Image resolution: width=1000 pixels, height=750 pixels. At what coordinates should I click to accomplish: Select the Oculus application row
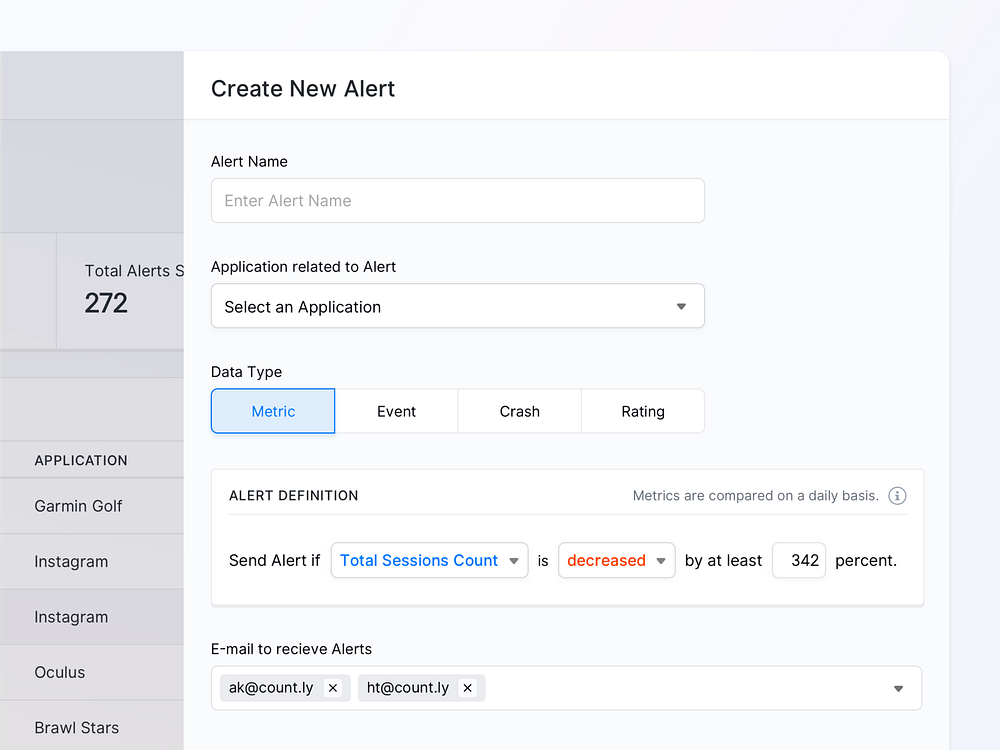tap(59, 672)
